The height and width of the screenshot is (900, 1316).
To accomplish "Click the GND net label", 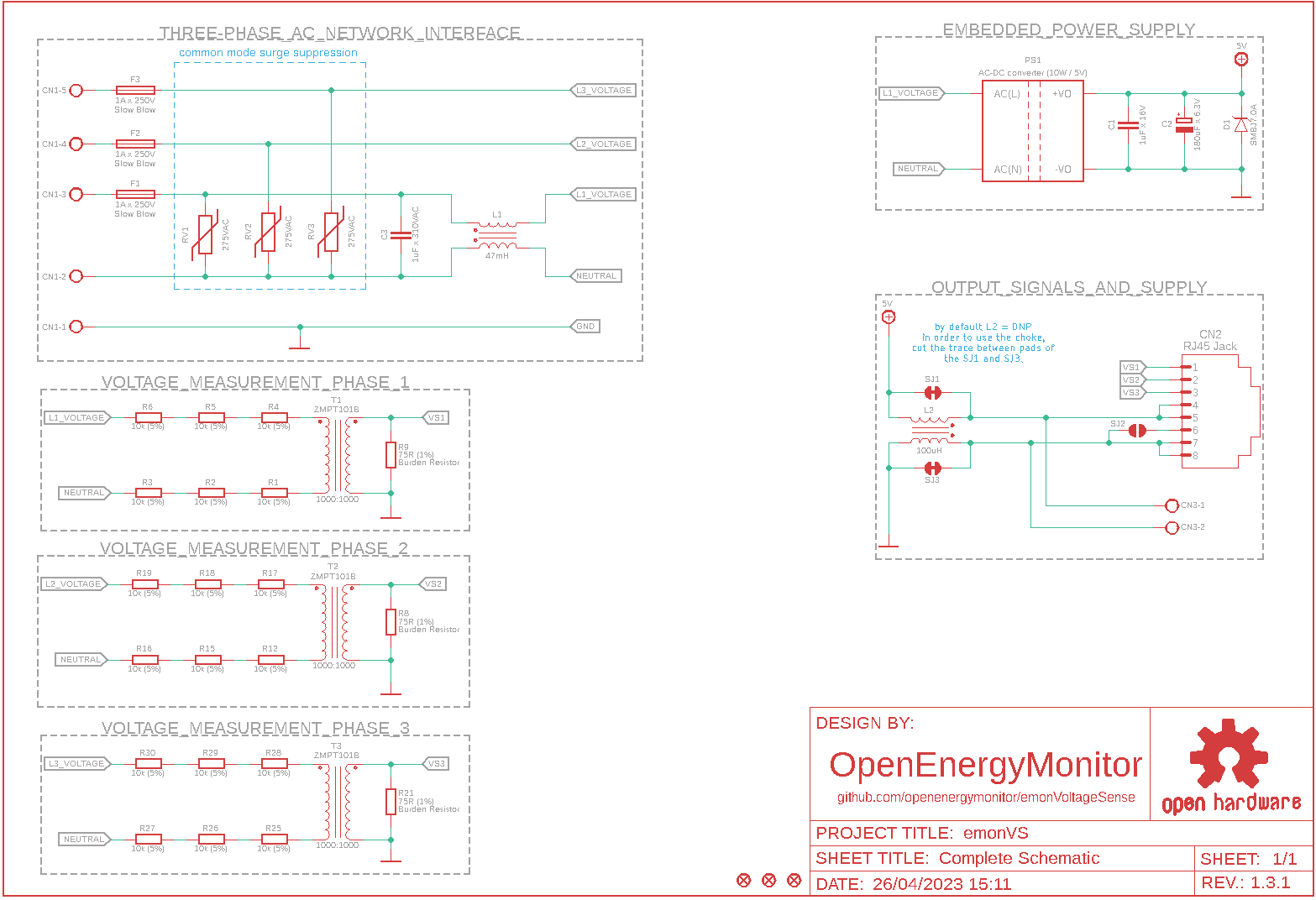I will tap(585, 327).
